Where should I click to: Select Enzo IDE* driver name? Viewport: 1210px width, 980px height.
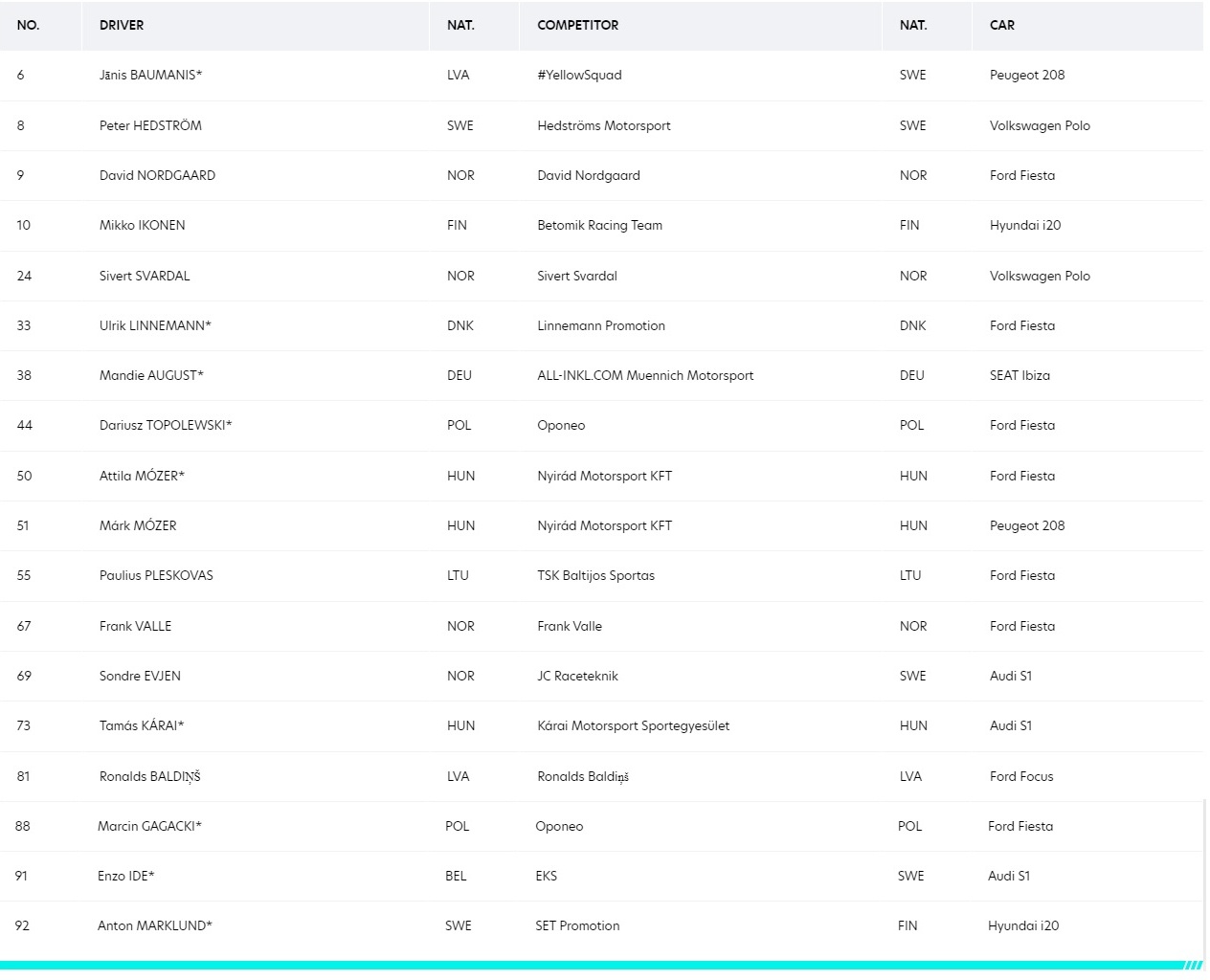(x=125, y=876)
